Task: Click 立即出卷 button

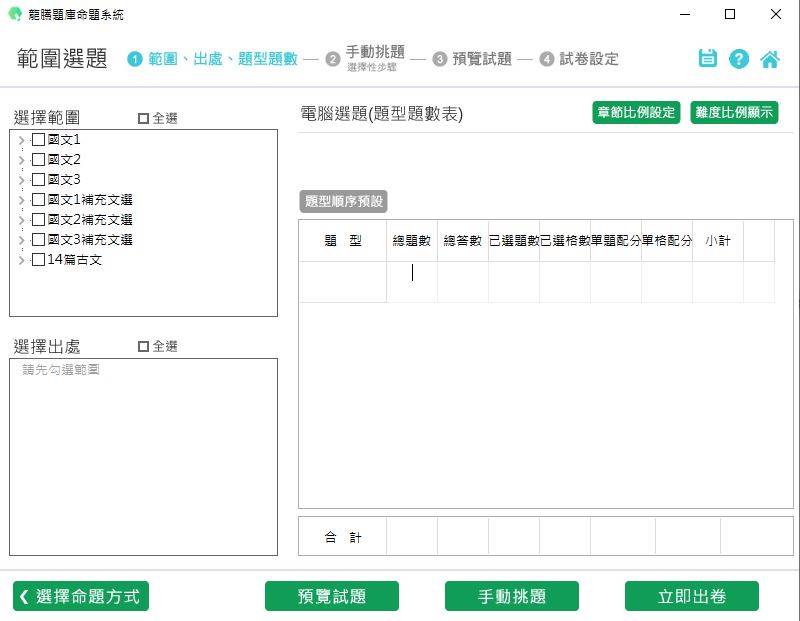Action: [692, 596]
